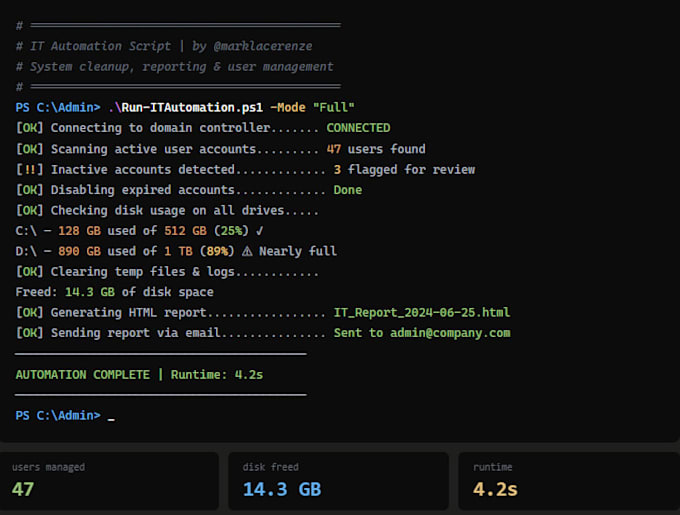Click the "Connecting to domain controller" line

tap(203, 128)
